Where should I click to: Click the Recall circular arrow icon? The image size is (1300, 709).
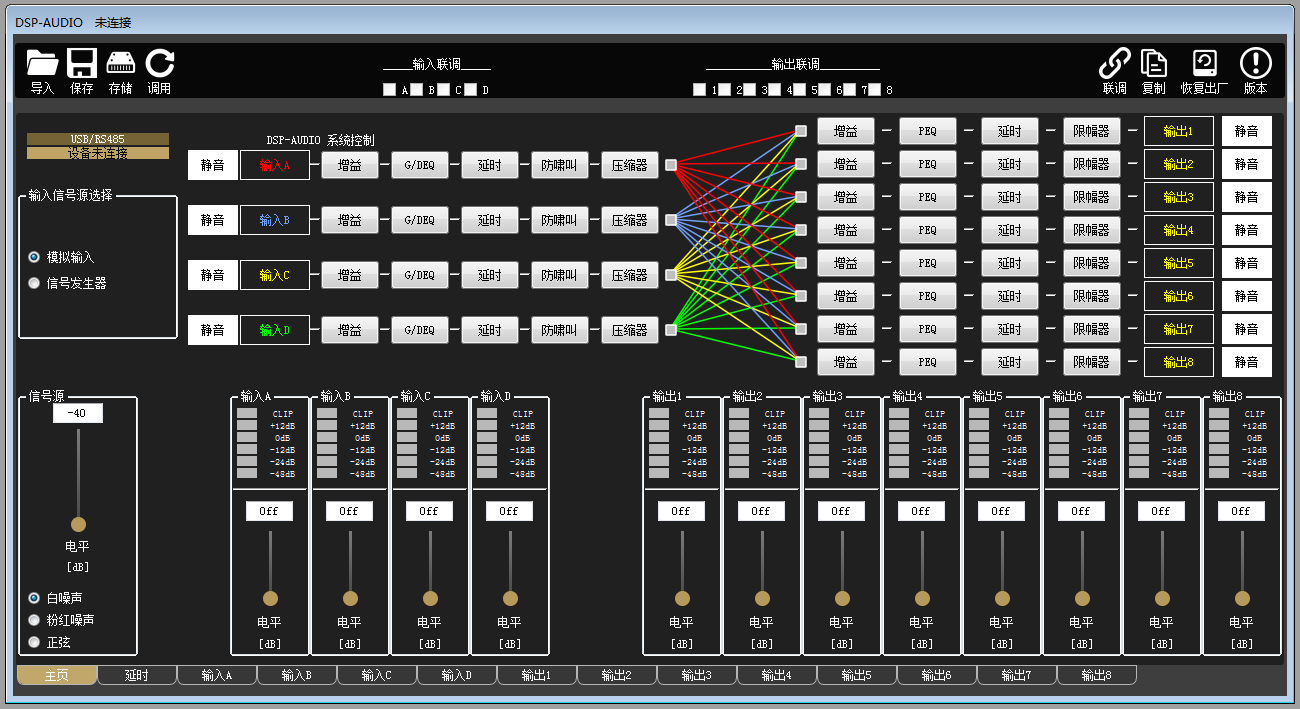pyautogui.click(x=159, y=64)
